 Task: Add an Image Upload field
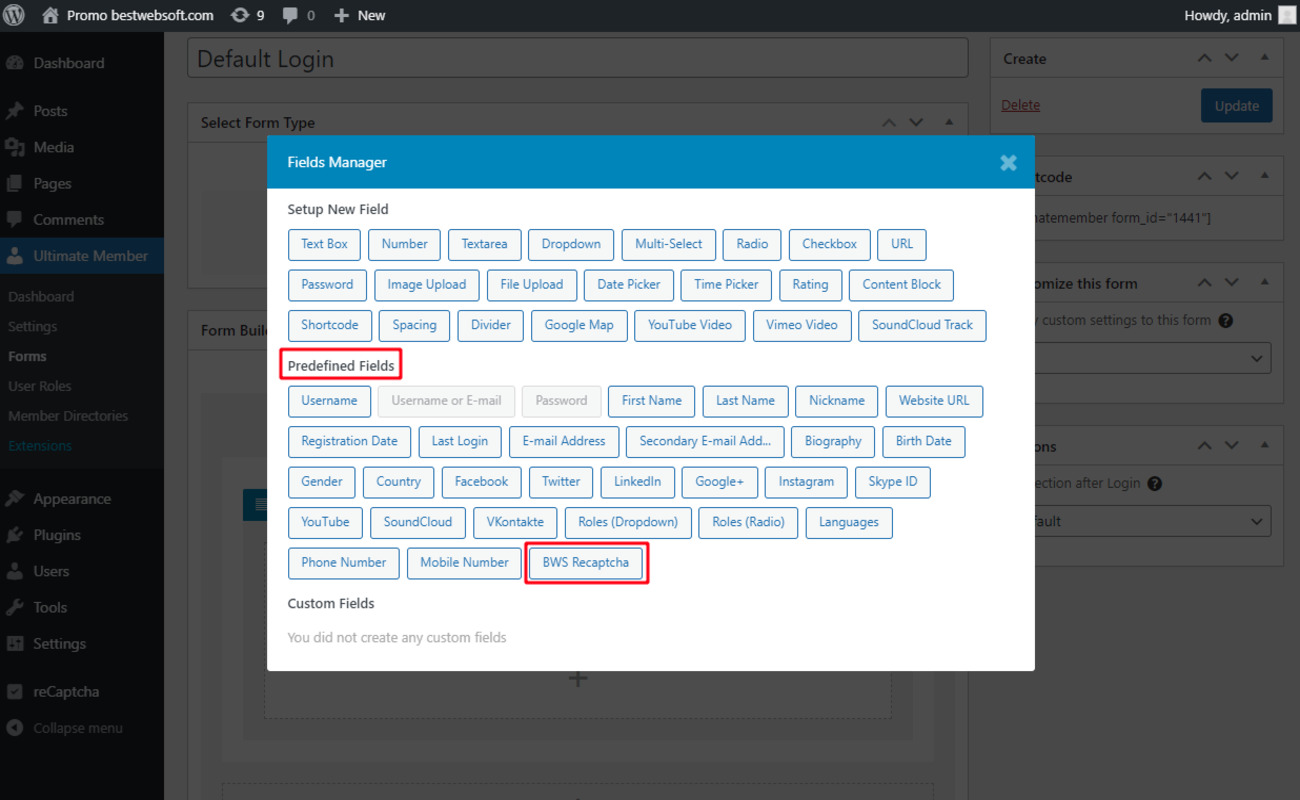(427, 284)
